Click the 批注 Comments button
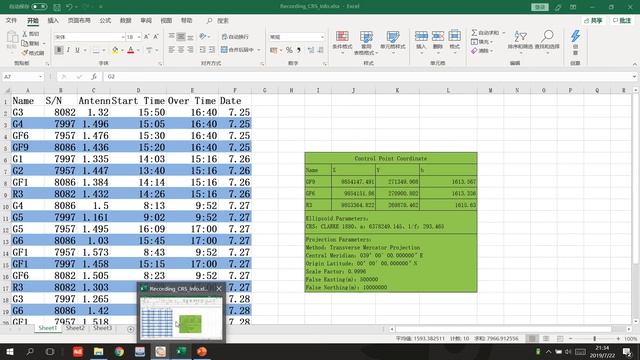 (x=622, y=20)
